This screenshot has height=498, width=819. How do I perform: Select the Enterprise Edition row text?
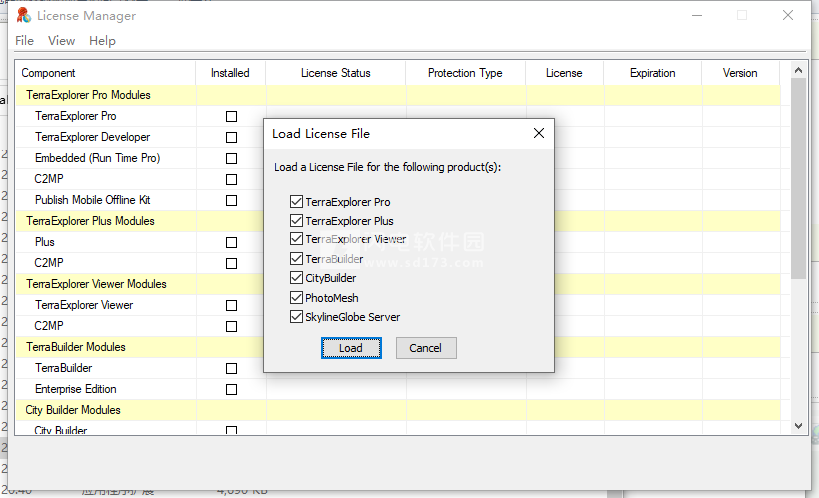click(76, 389)
